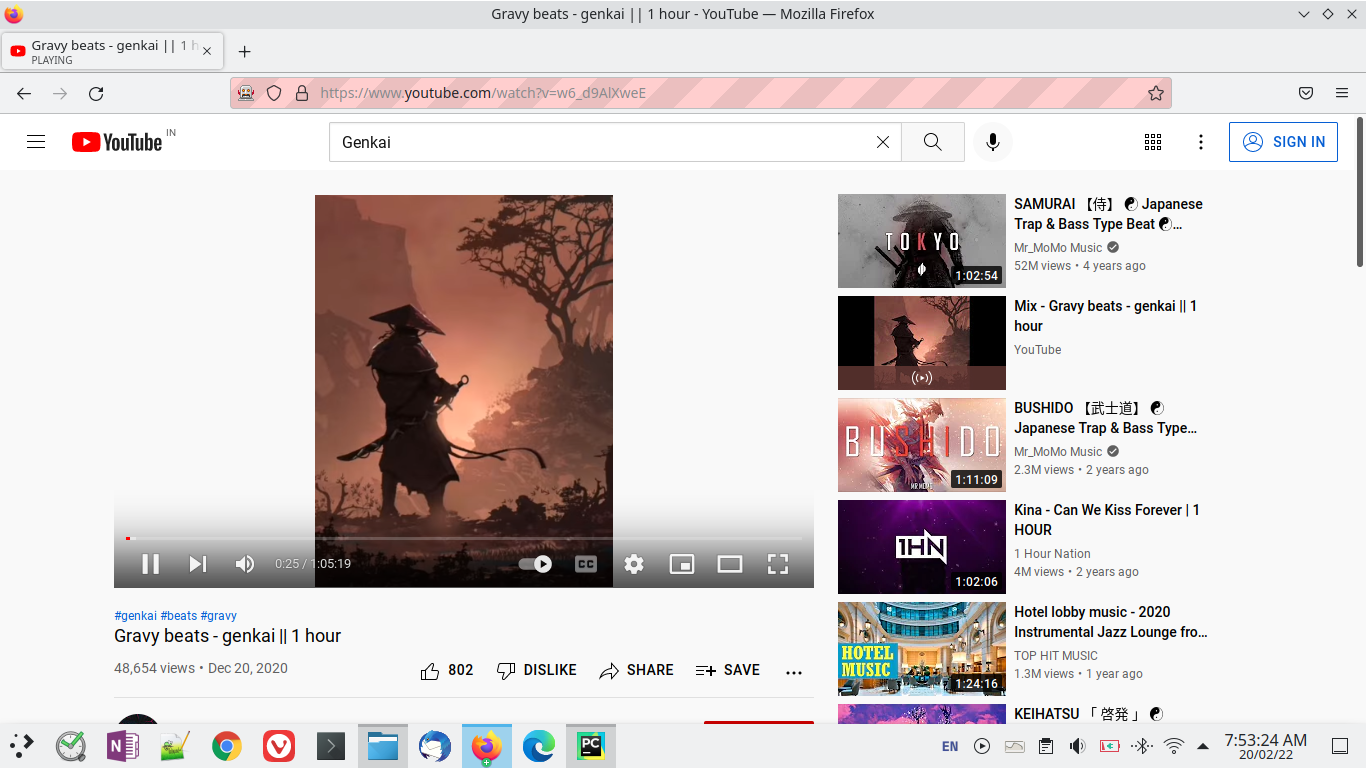Seek on the video progress bar
Image resolution: width=1366 pixels, height=768 pixels.
tap(464, 538)
